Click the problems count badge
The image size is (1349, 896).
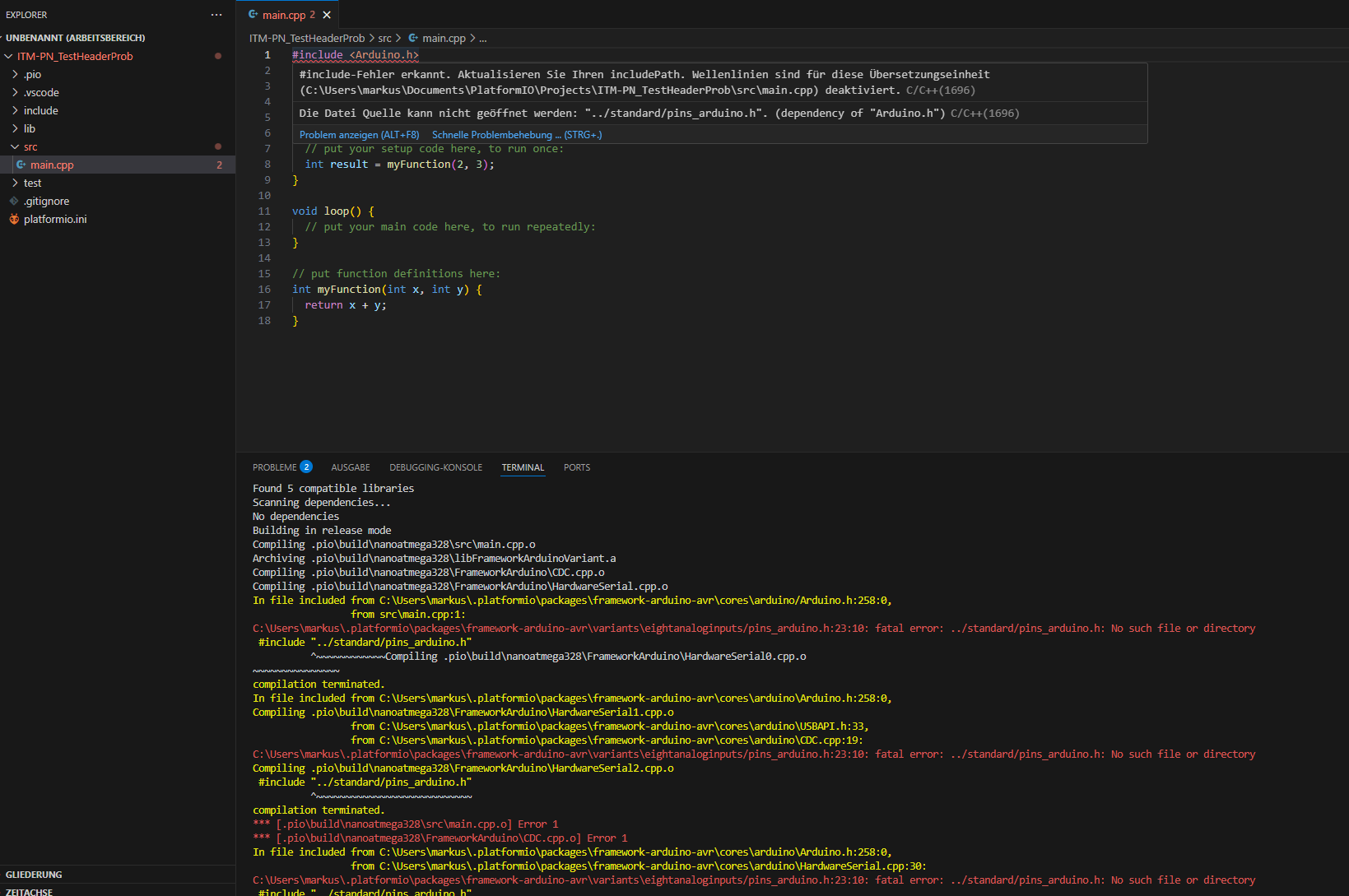306,467
